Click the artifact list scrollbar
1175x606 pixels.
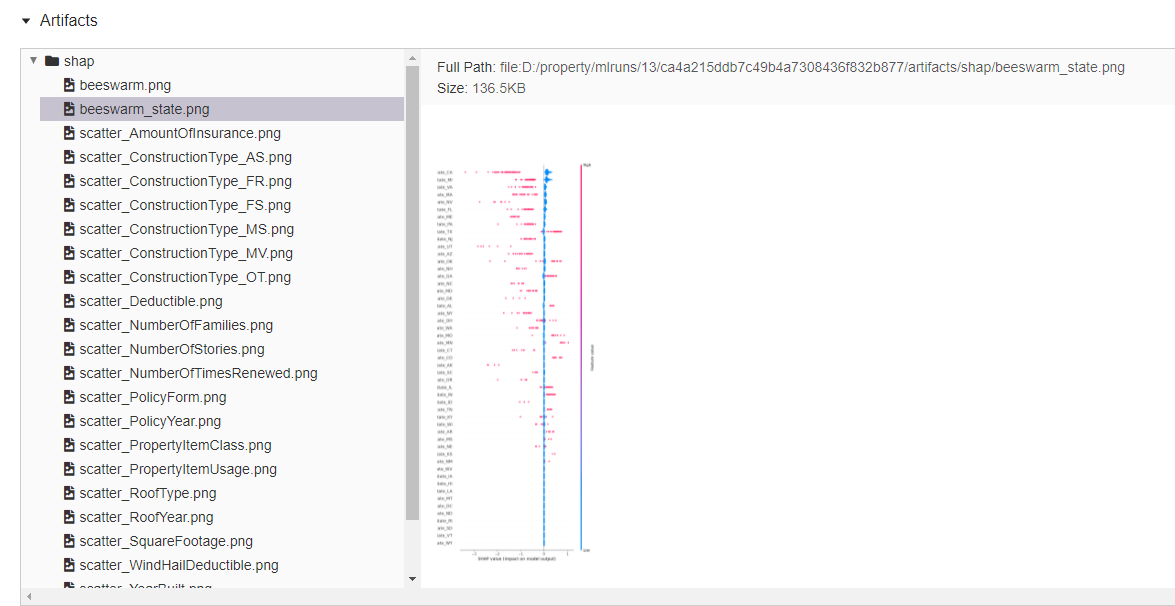[x=412, y=300]
